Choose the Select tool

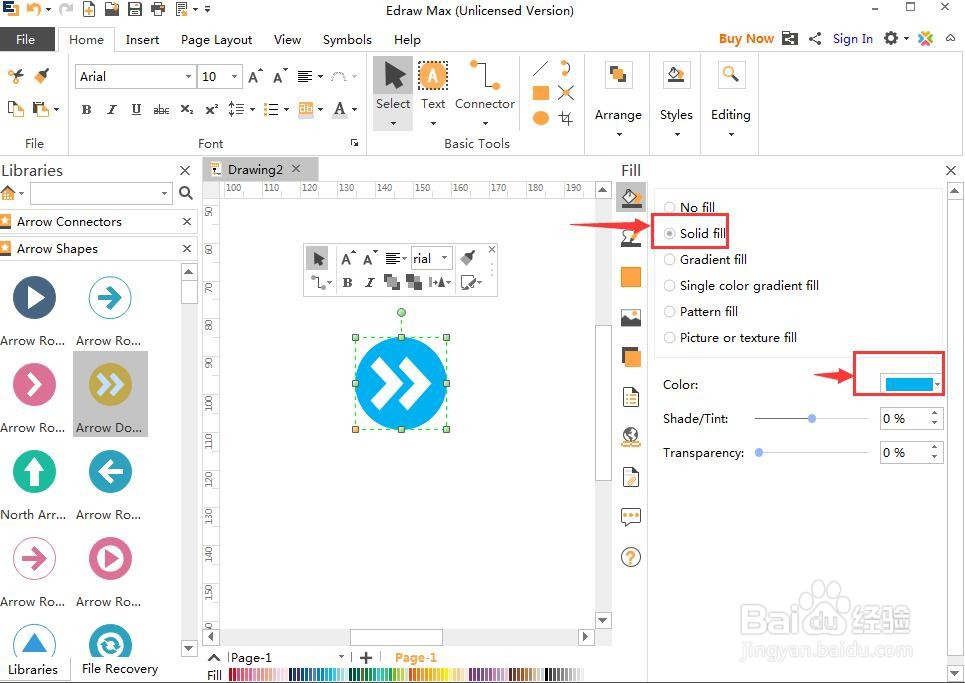[x=393, y=92]
